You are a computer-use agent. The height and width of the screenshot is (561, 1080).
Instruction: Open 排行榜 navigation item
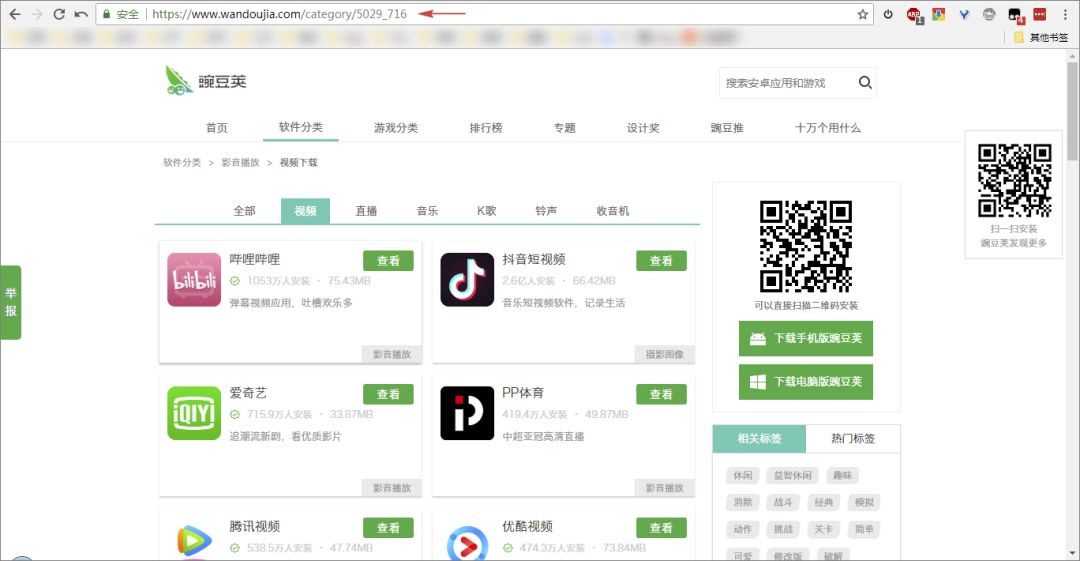pyautogui.click(x=486, y=128)
